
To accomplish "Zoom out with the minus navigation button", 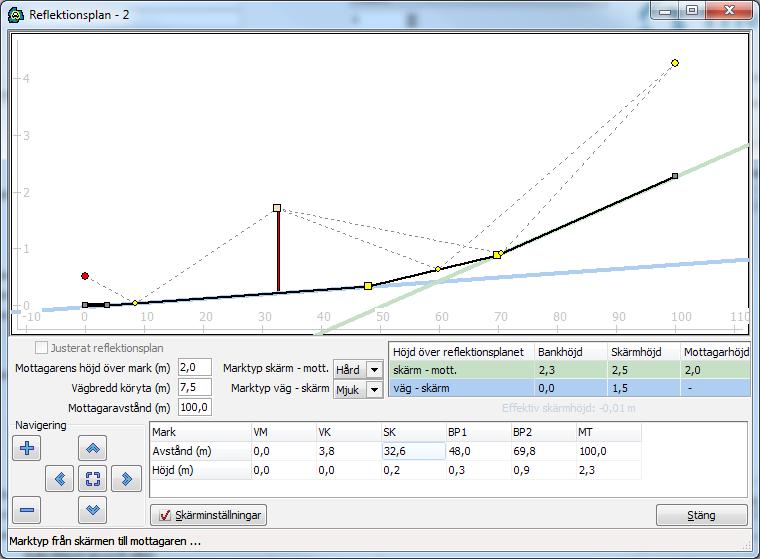I will (27, 510).
